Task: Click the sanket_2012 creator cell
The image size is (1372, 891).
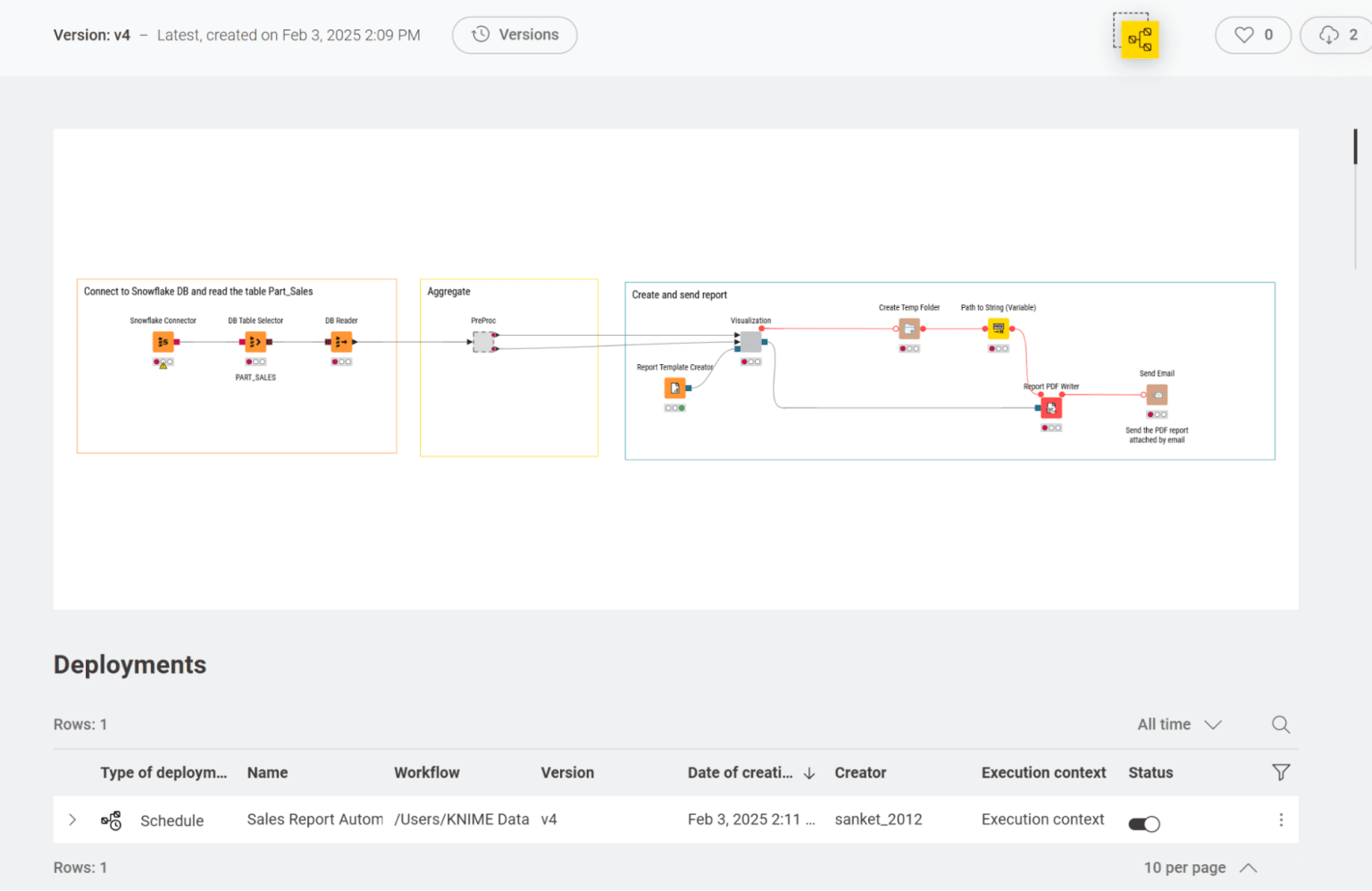Action: tap(878, 820)
